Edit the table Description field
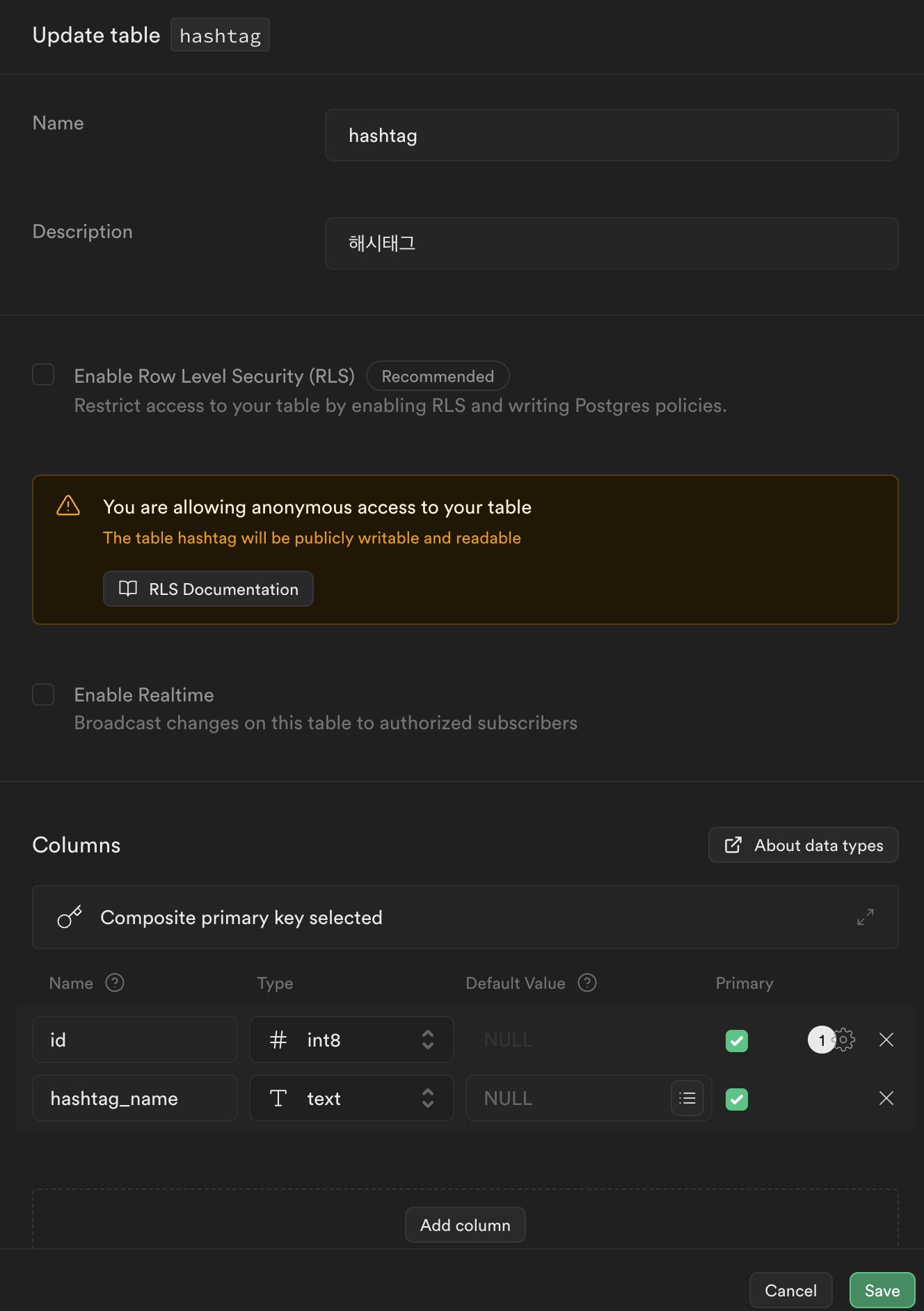This screenshot has width=924, height=1311. click(612, 244)
